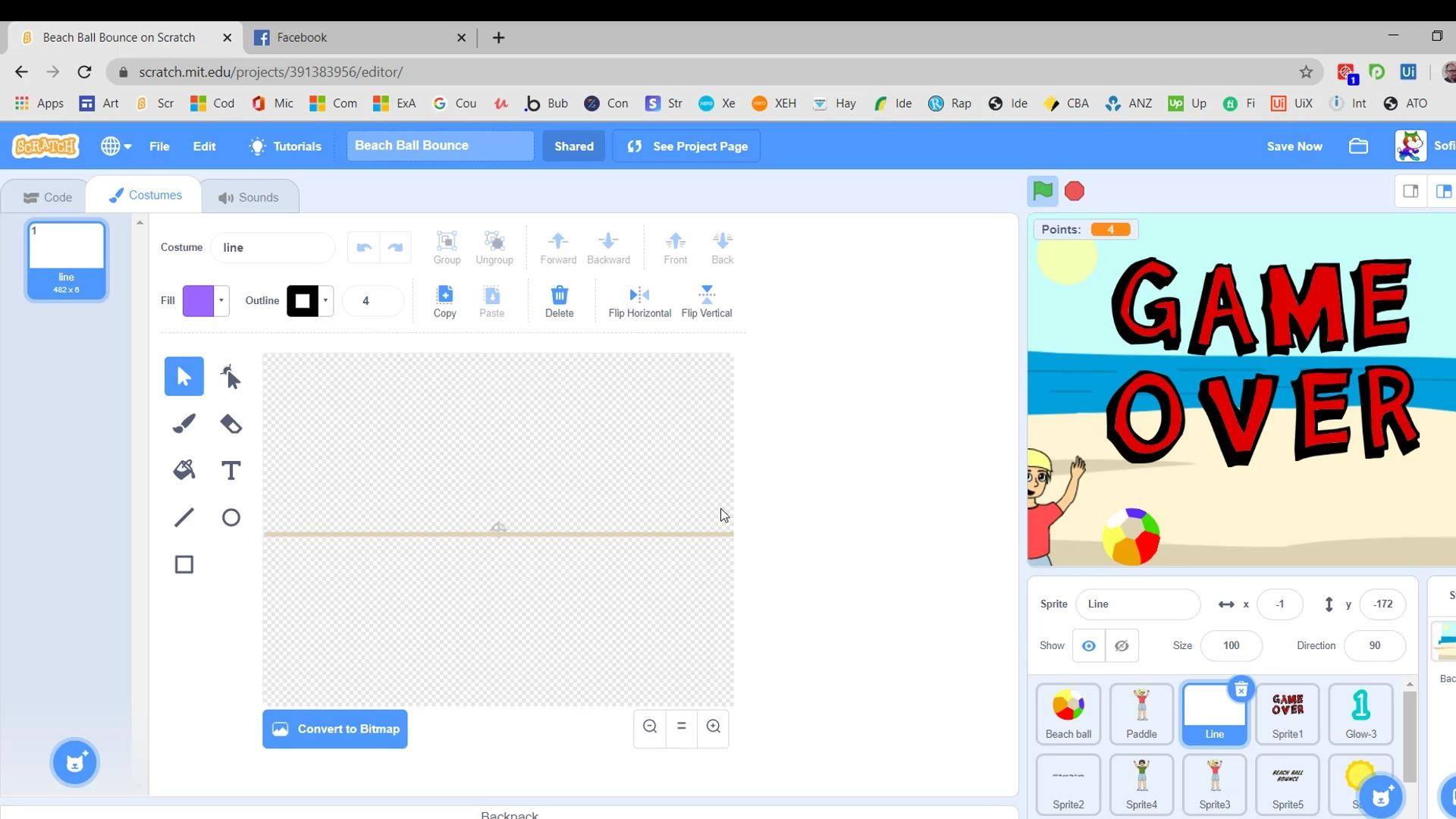Select the Beach ball sprite thumbnail

(x=1068, y=714)
